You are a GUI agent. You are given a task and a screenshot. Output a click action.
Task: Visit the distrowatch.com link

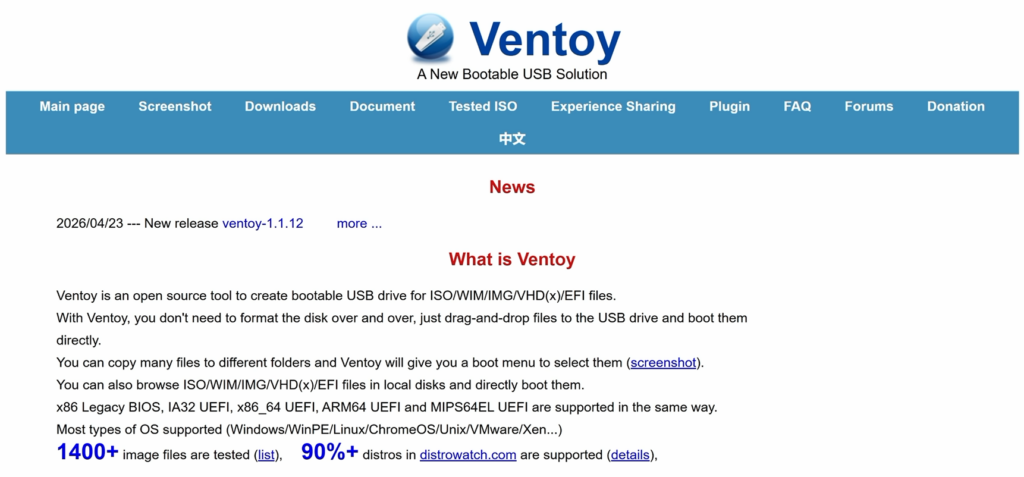pos(468,455)
